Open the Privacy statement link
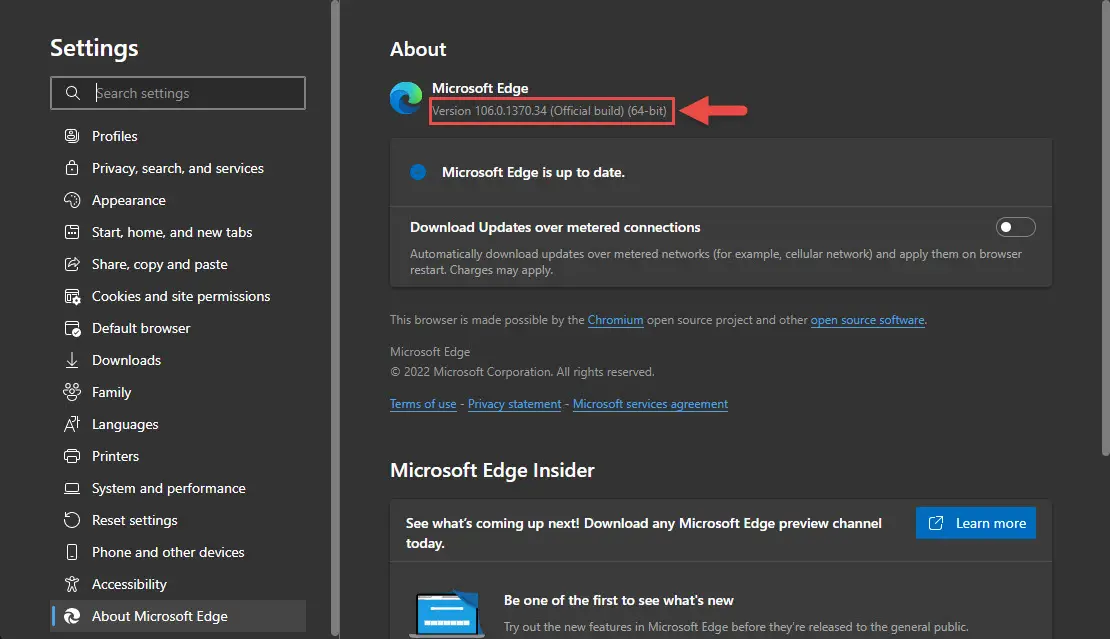 point(514,404)
